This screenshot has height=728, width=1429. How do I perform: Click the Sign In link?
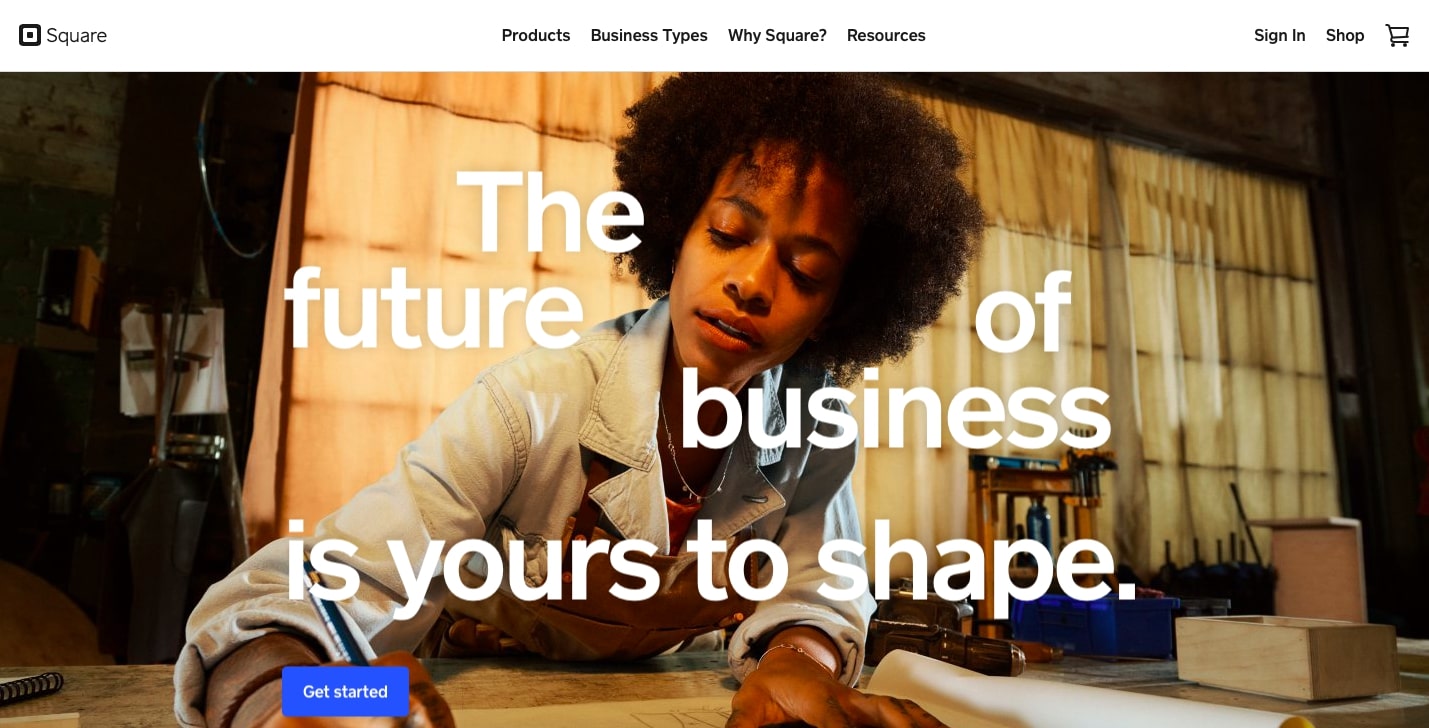pyautogui.click(x=1279, y=36)
